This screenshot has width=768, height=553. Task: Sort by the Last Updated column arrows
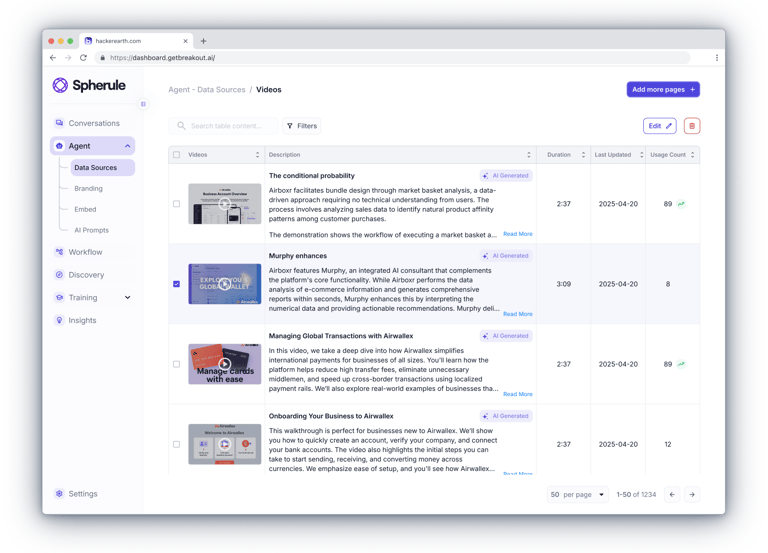tap(642, 155)
